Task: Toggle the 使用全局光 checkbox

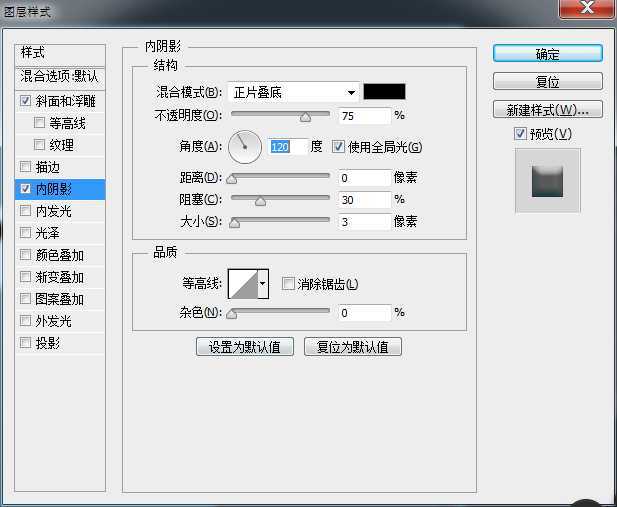Action: tap(338, 147)
